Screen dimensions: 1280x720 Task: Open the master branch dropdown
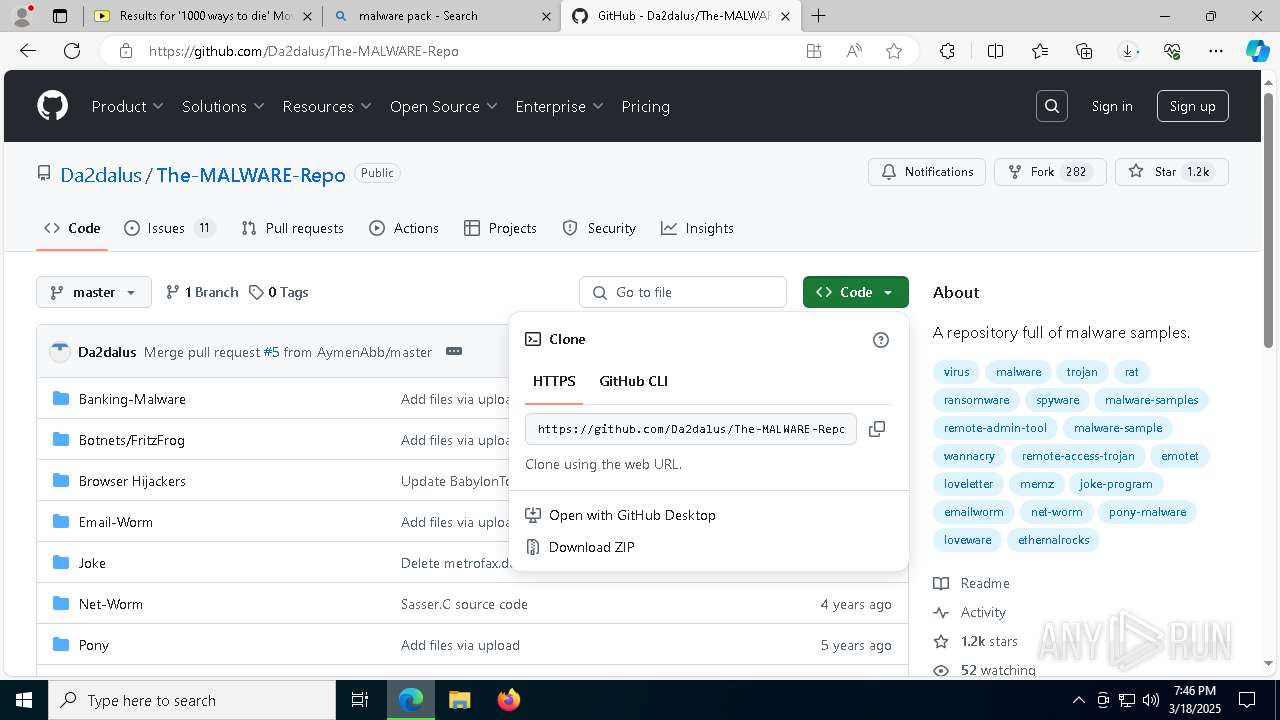click(x=94, y=292)
